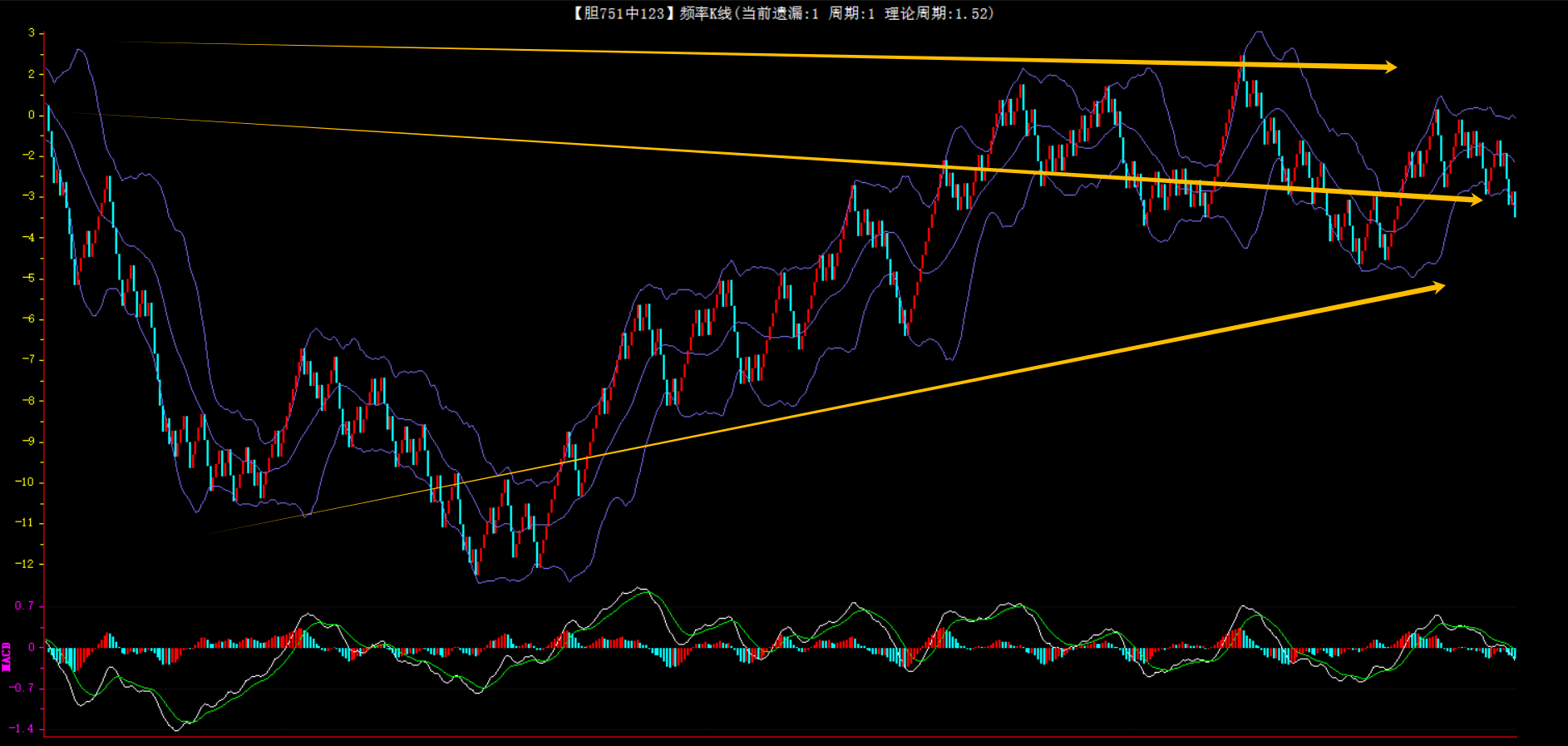Click the -0.7 label on MACD axis
1568x746 pixels.
coord(22,688)
